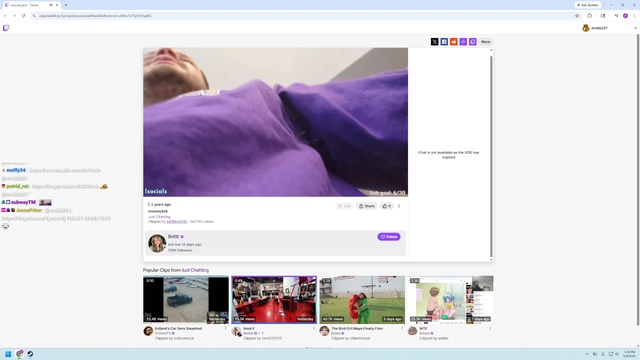This screenshot has width=640, height=360.
Task: Click the chat panel scroll-up arrow
Action: (x=491, y=50)
